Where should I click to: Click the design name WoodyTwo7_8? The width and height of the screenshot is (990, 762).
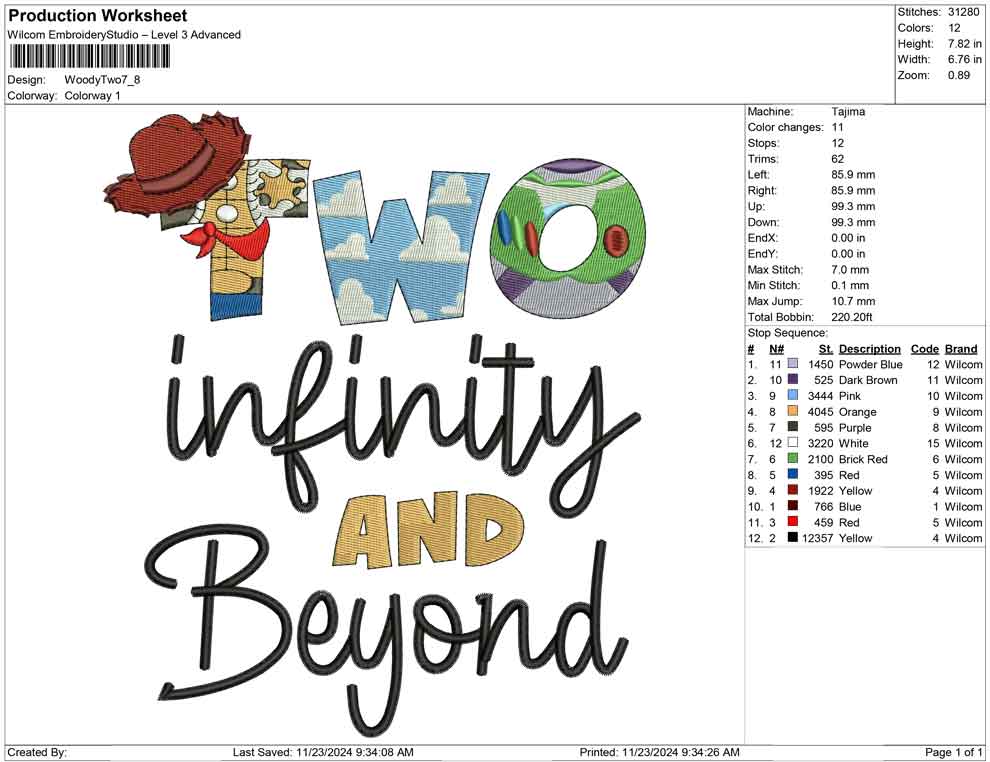(102, 80)
